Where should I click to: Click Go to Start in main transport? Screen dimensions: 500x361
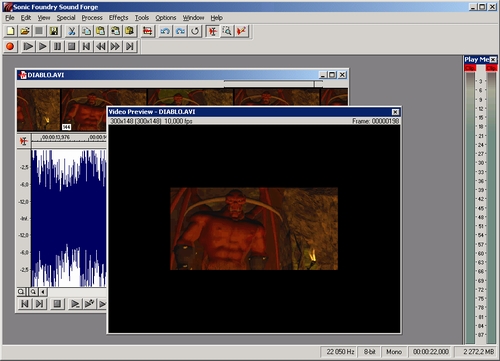86,46
